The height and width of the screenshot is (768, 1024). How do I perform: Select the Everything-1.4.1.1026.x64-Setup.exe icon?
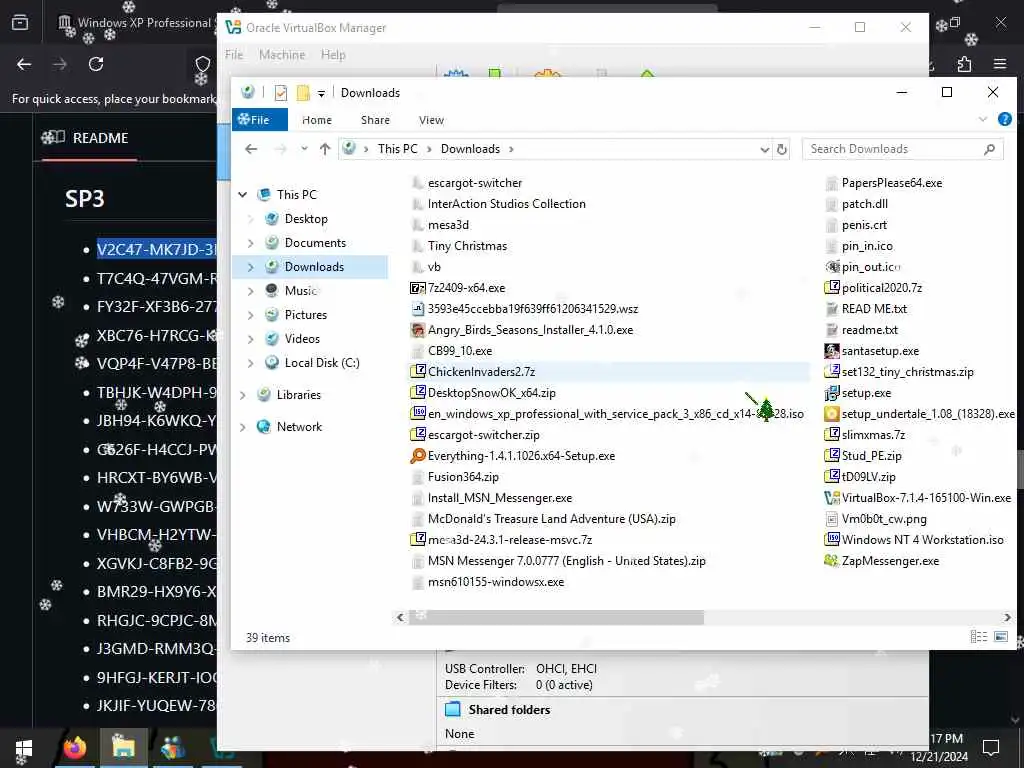click(x=417, y=456)
